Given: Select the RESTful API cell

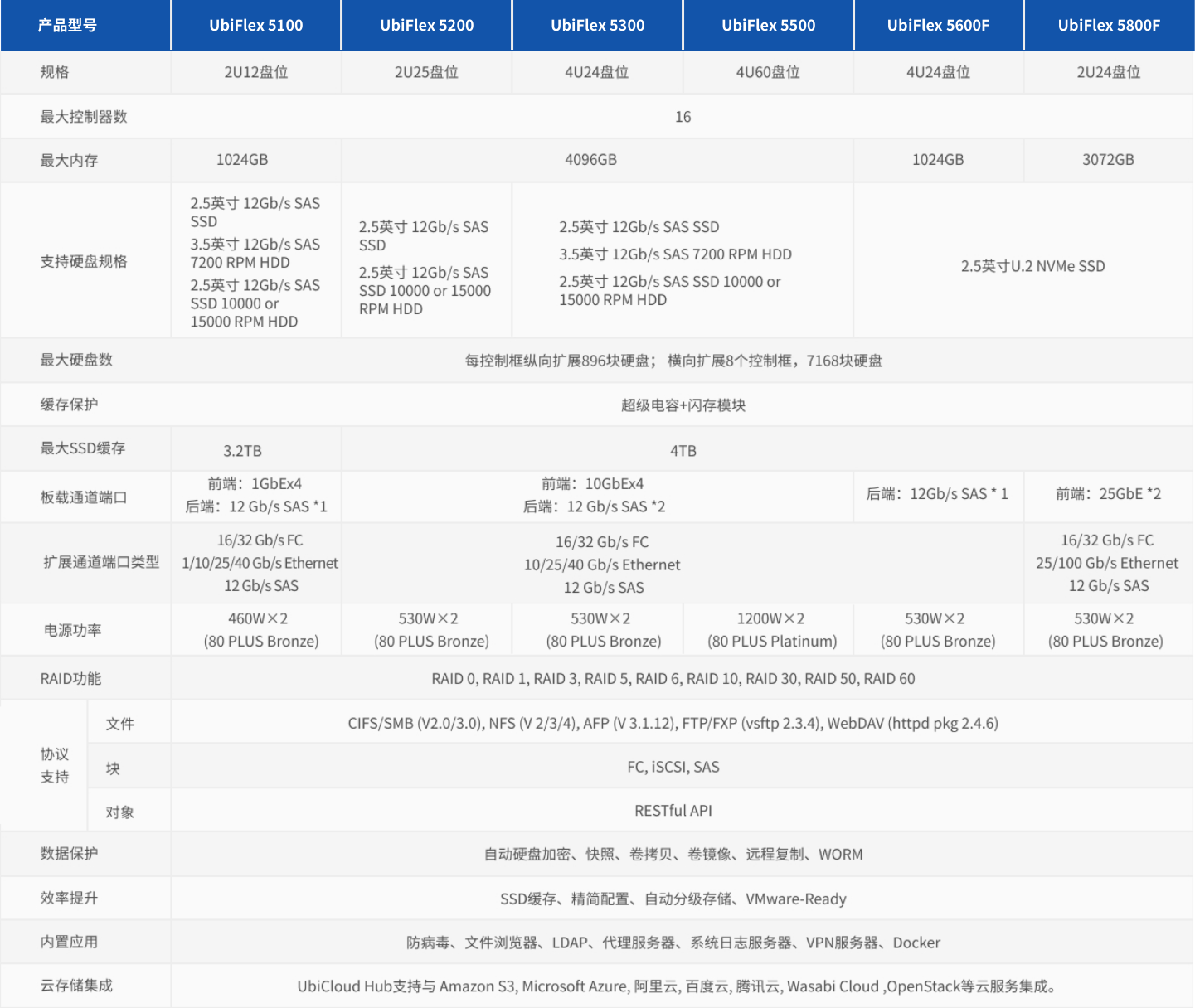Looking at the screenshot, I should click(673, 811).
